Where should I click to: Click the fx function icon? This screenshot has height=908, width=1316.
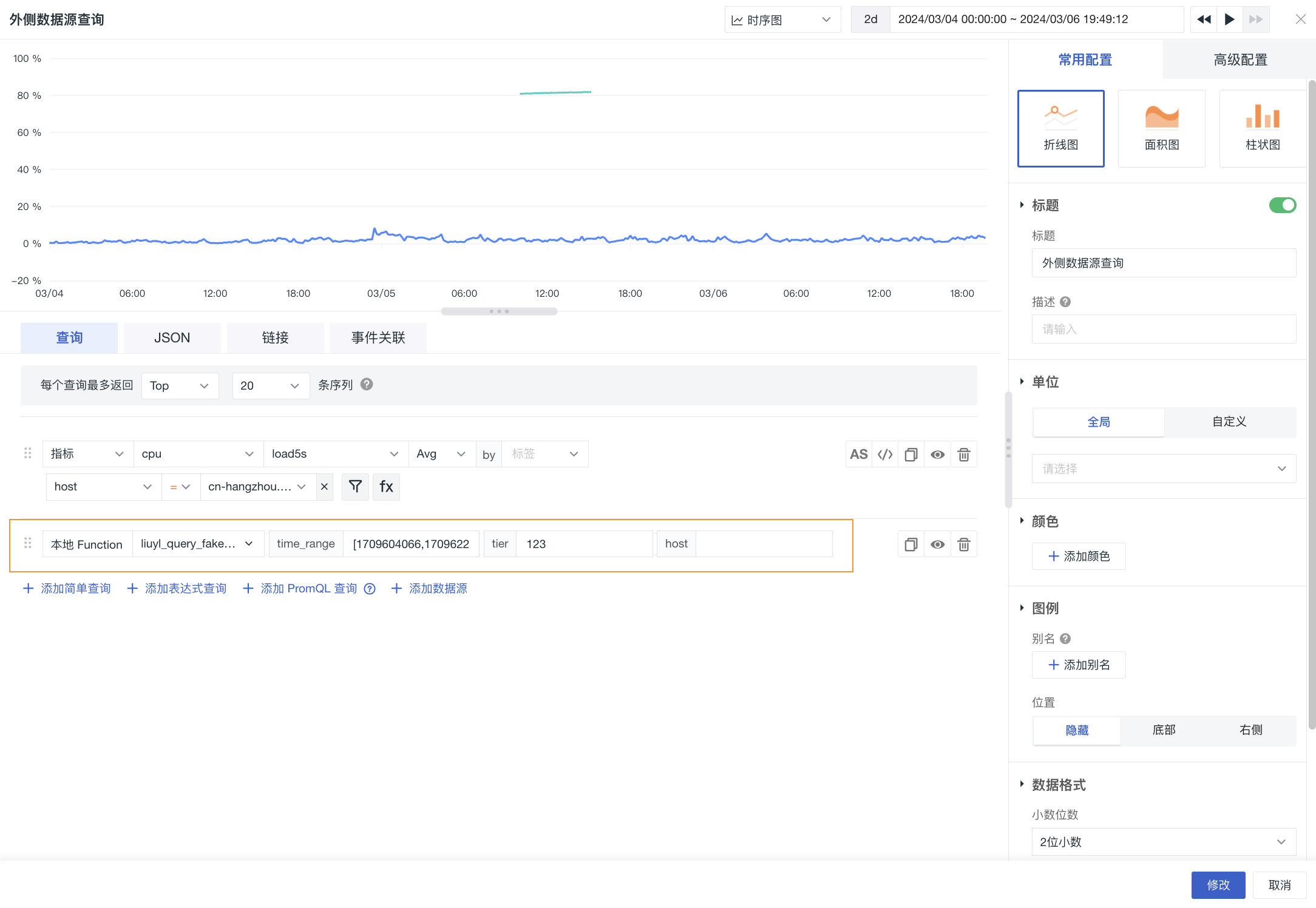tap(386, 487)
